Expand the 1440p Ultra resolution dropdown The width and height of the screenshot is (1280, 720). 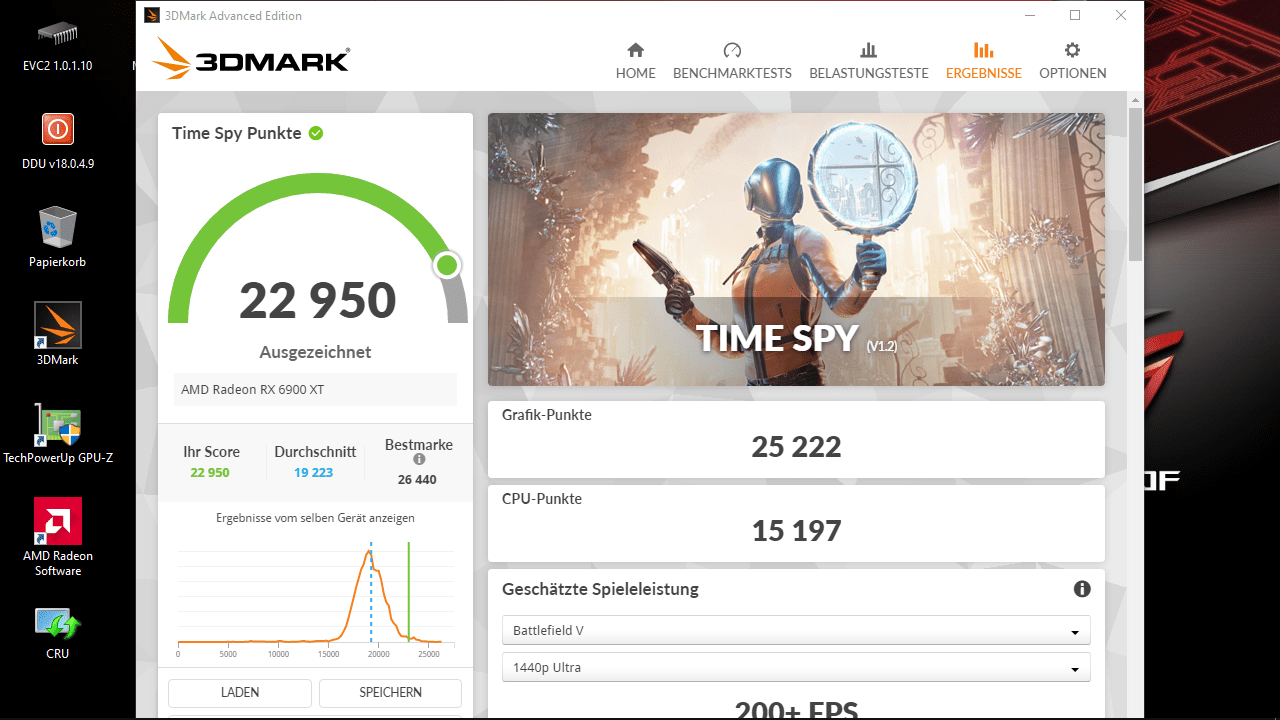tap(796, 668)
